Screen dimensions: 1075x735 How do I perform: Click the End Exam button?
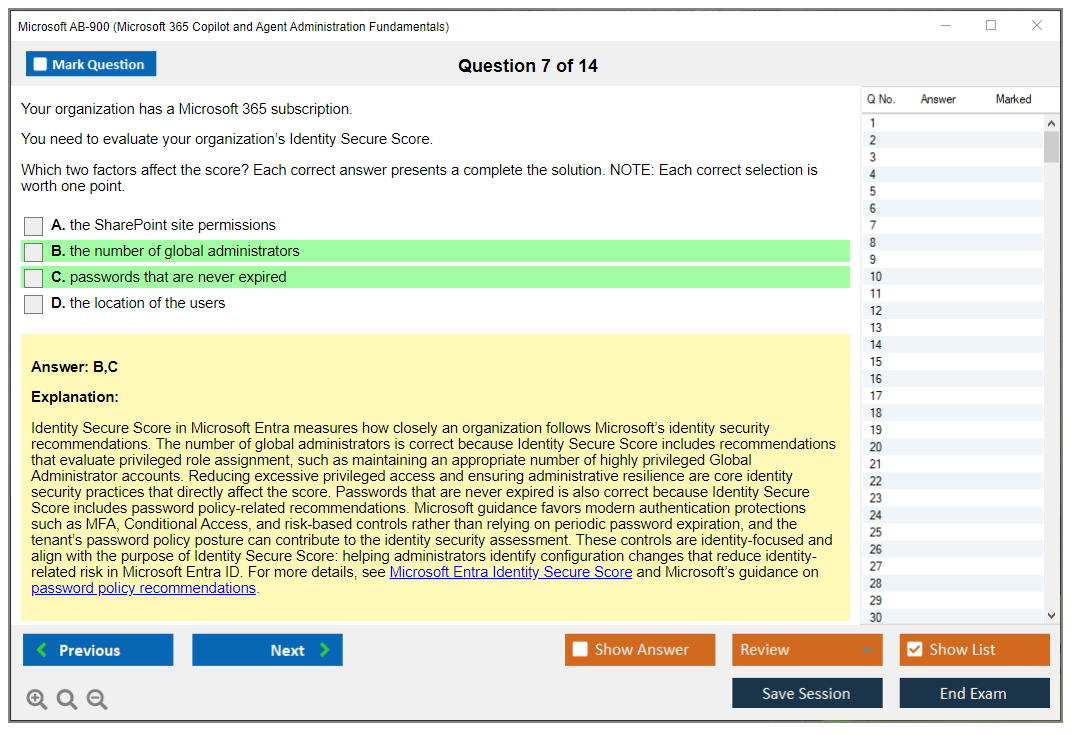[x=974, y=693]
